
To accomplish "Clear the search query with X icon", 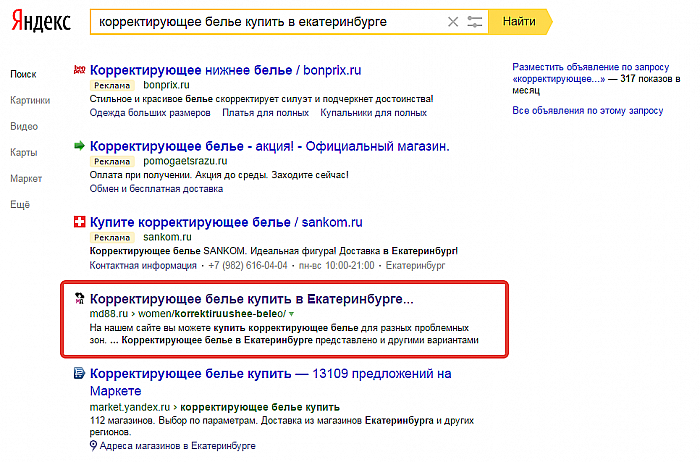I will pyautogui.click(x=453, y=21).
